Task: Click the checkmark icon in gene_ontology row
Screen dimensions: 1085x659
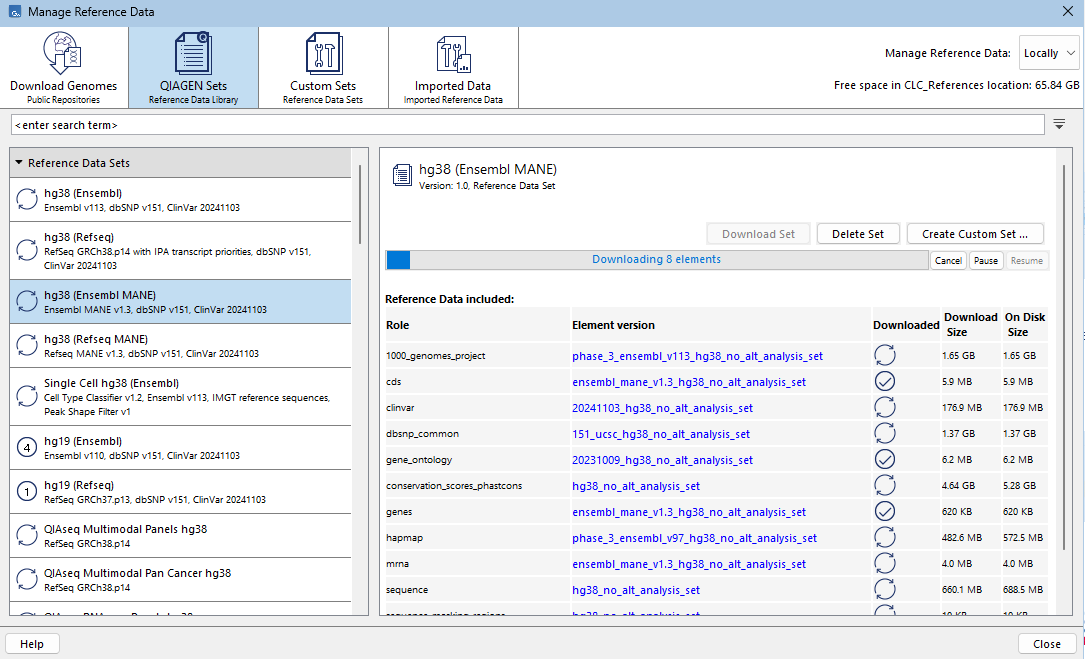Action: [884, 459]
